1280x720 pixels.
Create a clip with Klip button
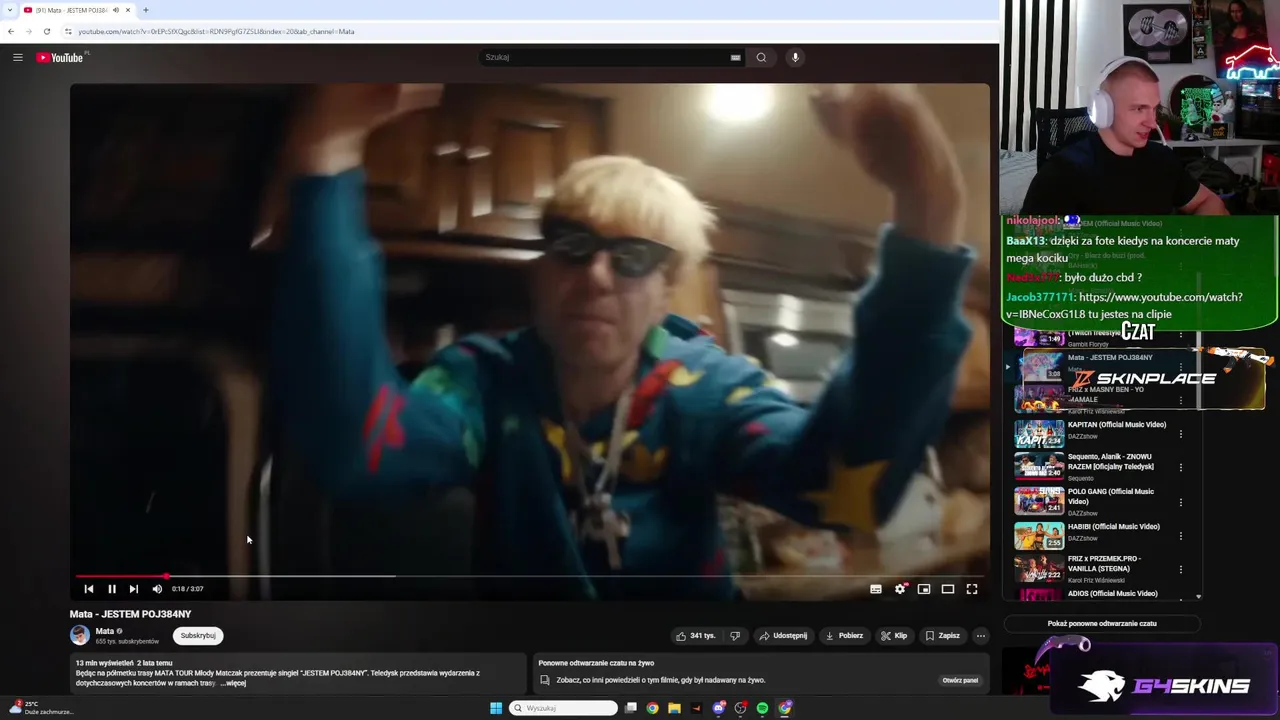pos(894,635)
